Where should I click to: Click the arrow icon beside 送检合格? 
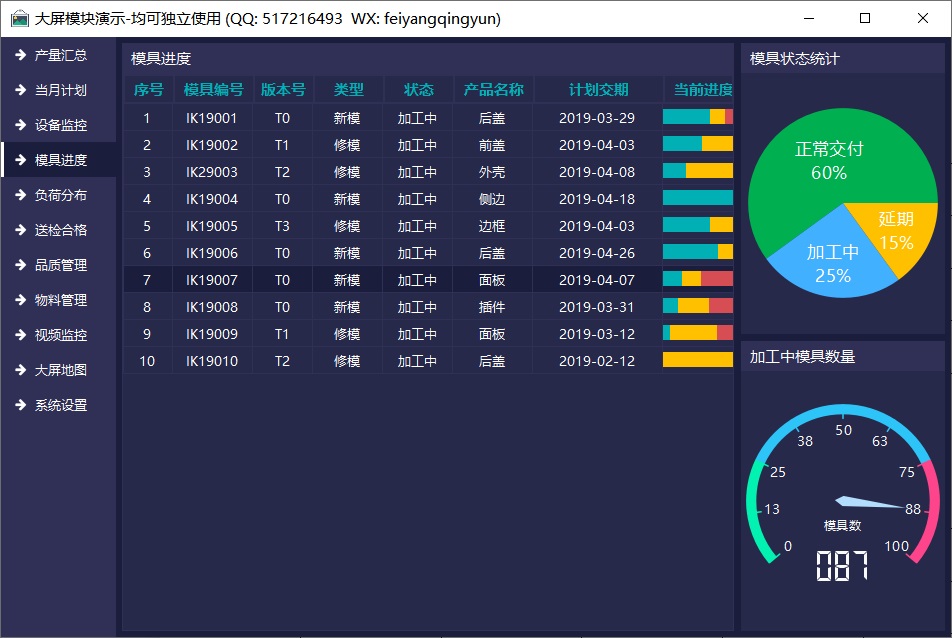point(20,230)
